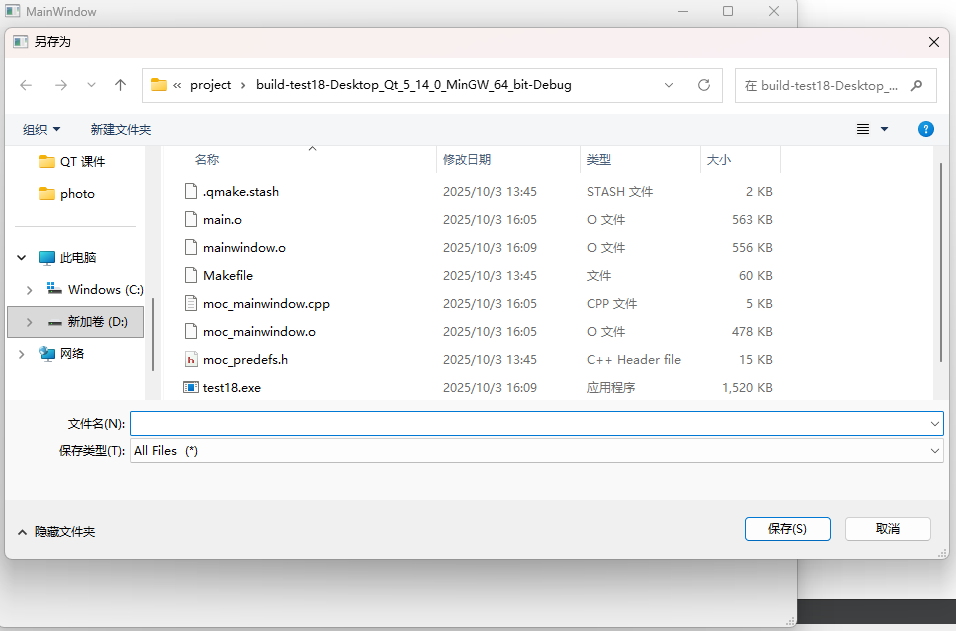Expand the 新加卷 (D:) drive node

click(29, 322)
